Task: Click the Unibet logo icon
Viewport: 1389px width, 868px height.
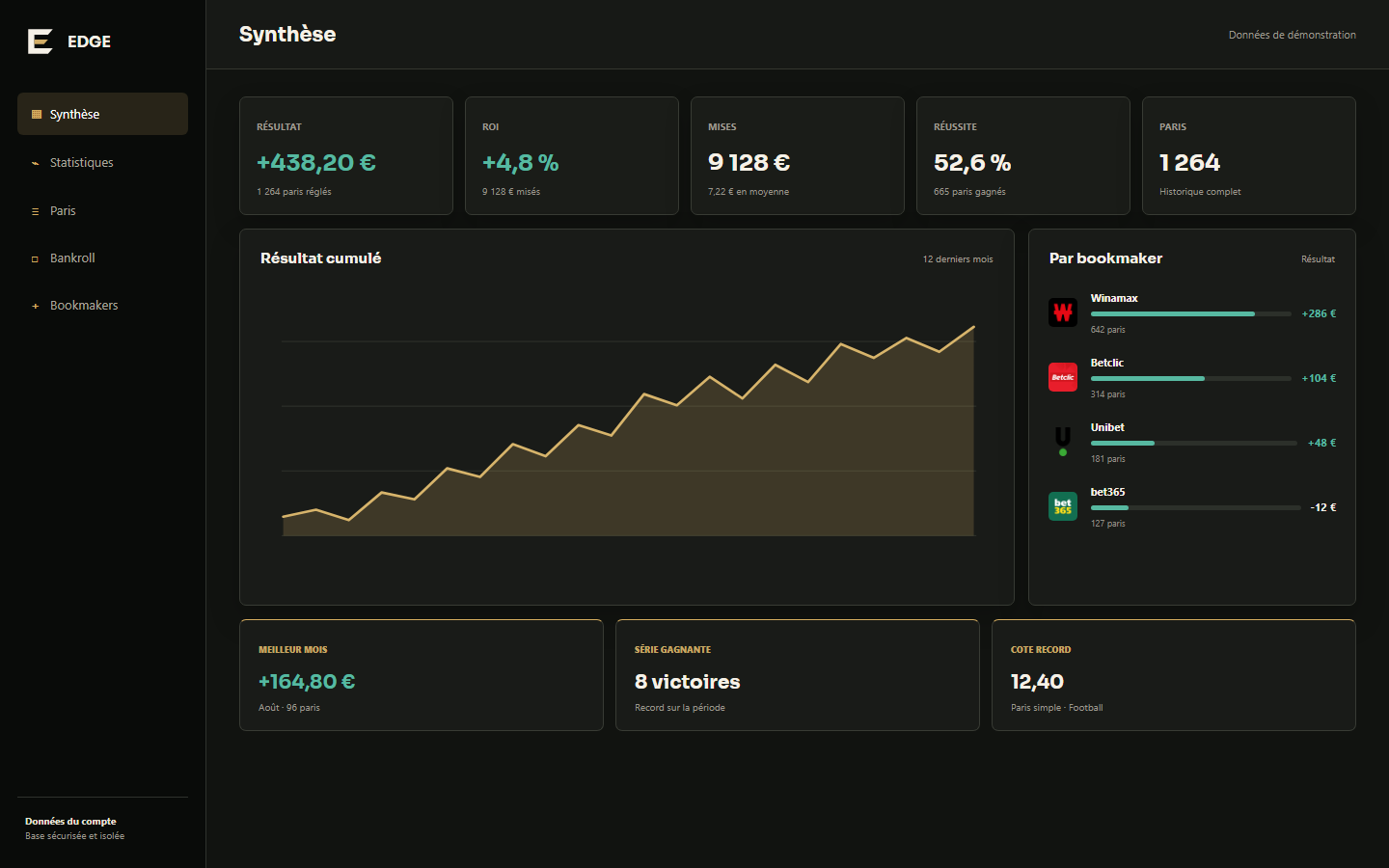Action: pos(1063,442)
